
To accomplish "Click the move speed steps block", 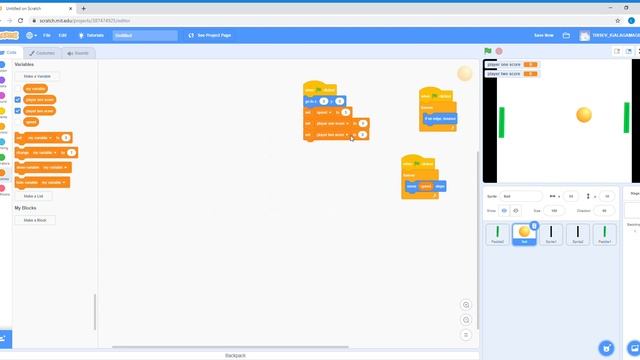I will pyautogui.click(x=425, y=187).
